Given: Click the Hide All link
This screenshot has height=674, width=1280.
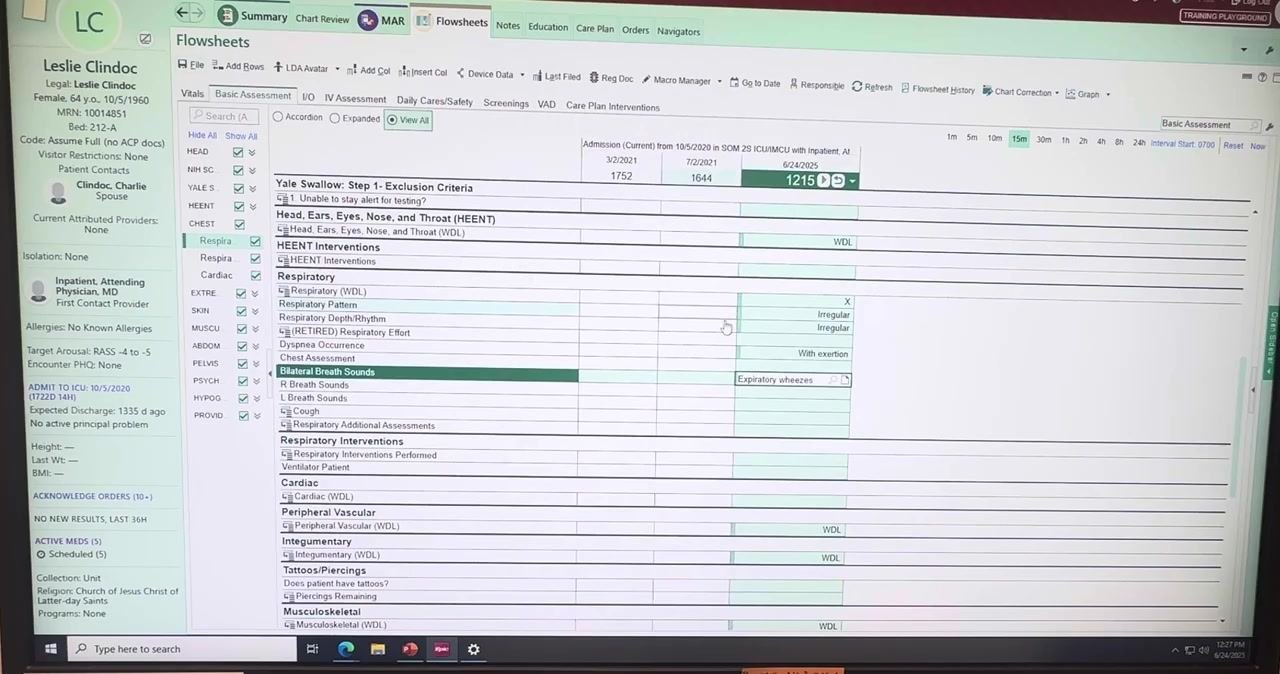Looking at the screenshot, I should [202, 135].
